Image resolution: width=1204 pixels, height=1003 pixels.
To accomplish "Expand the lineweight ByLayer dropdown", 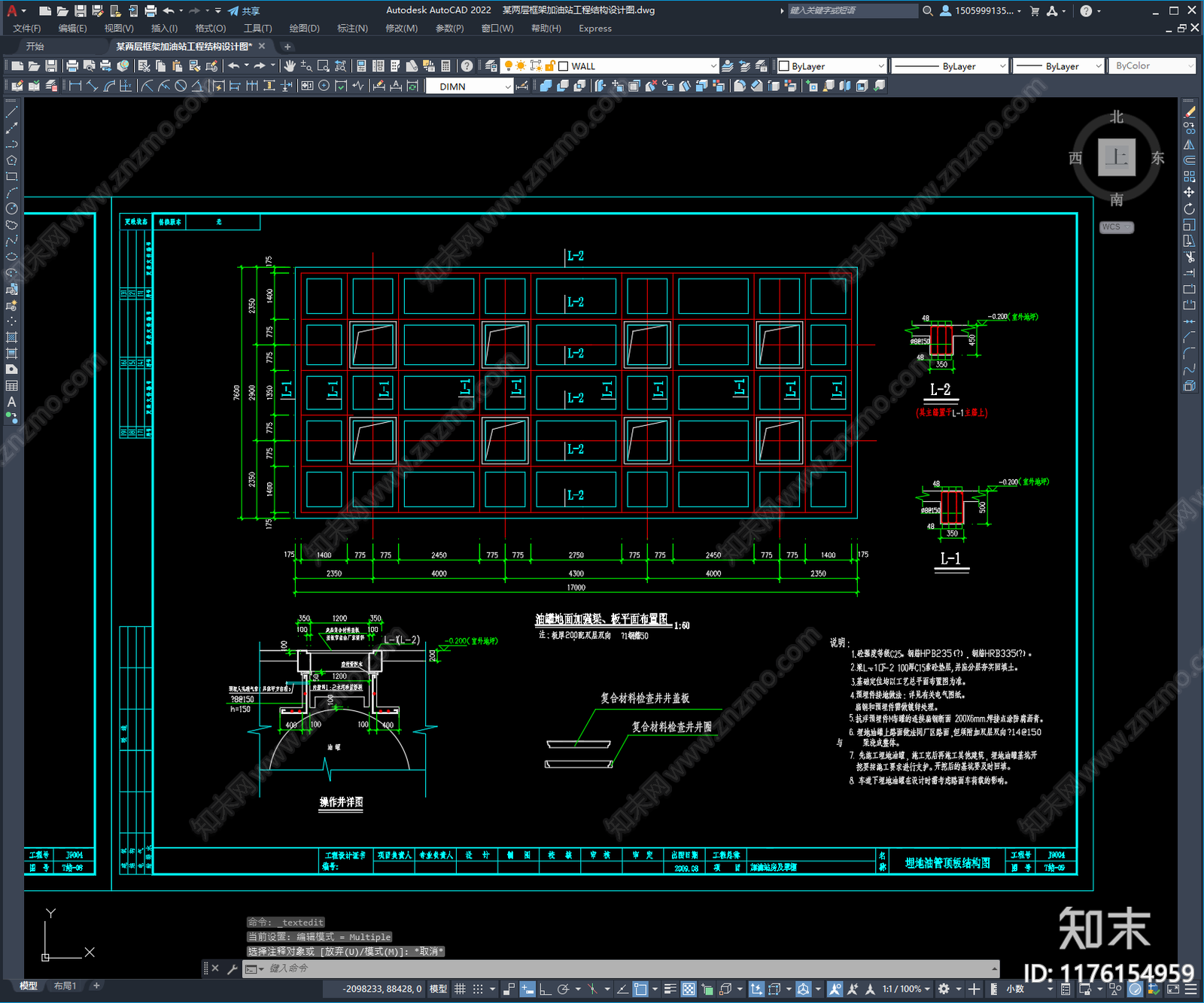I will point(1098,66).
